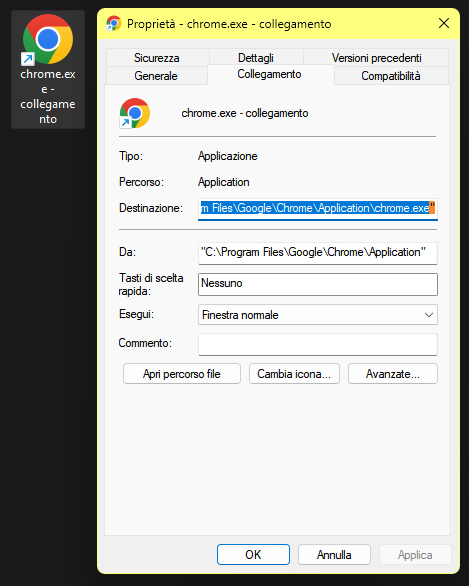Image resolution: width=469 pixels, height=586 pixels.
Task: Close the Proprietà dialog window
Action: pyautogui.click(x=444, y=24)
